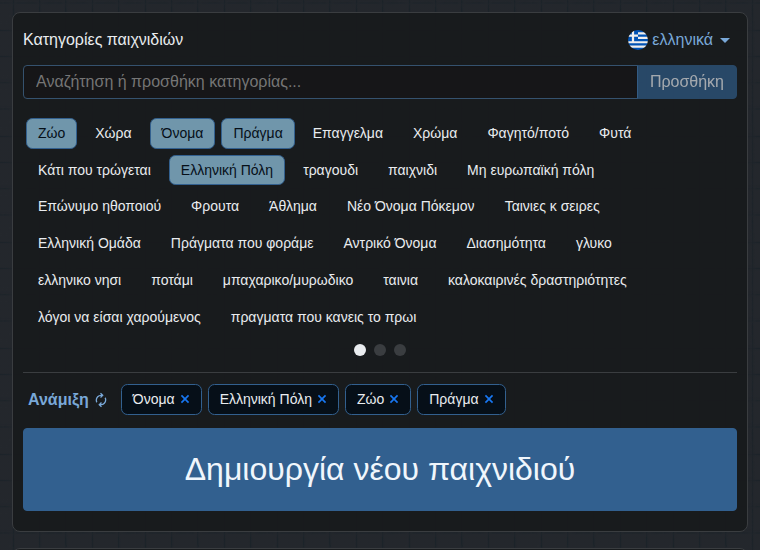
Task: Deselect the Ζώο category toggle
Action: point(51,133)
